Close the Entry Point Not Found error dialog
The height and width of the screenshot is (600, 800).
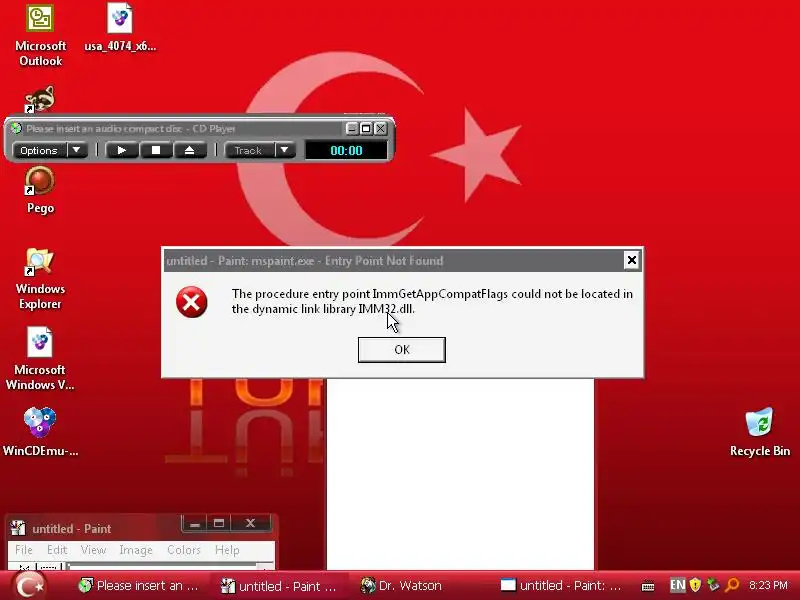click(631, 261)
